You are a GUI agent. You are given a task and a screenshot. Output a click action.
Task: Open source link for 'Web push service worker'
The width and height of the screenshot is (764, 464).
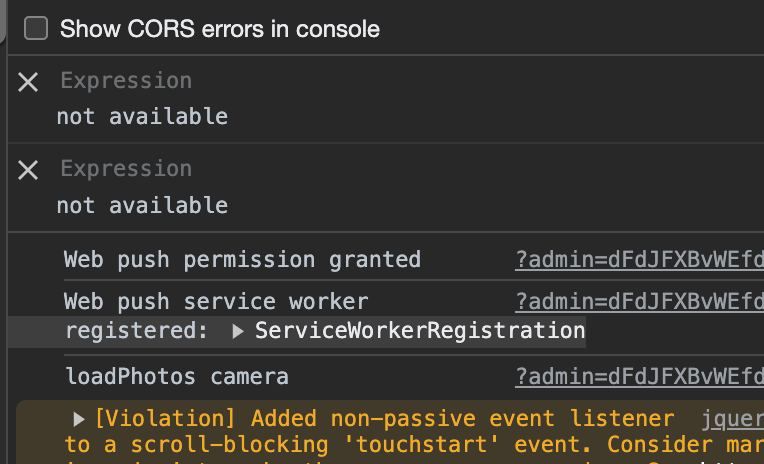pos(638,301)
